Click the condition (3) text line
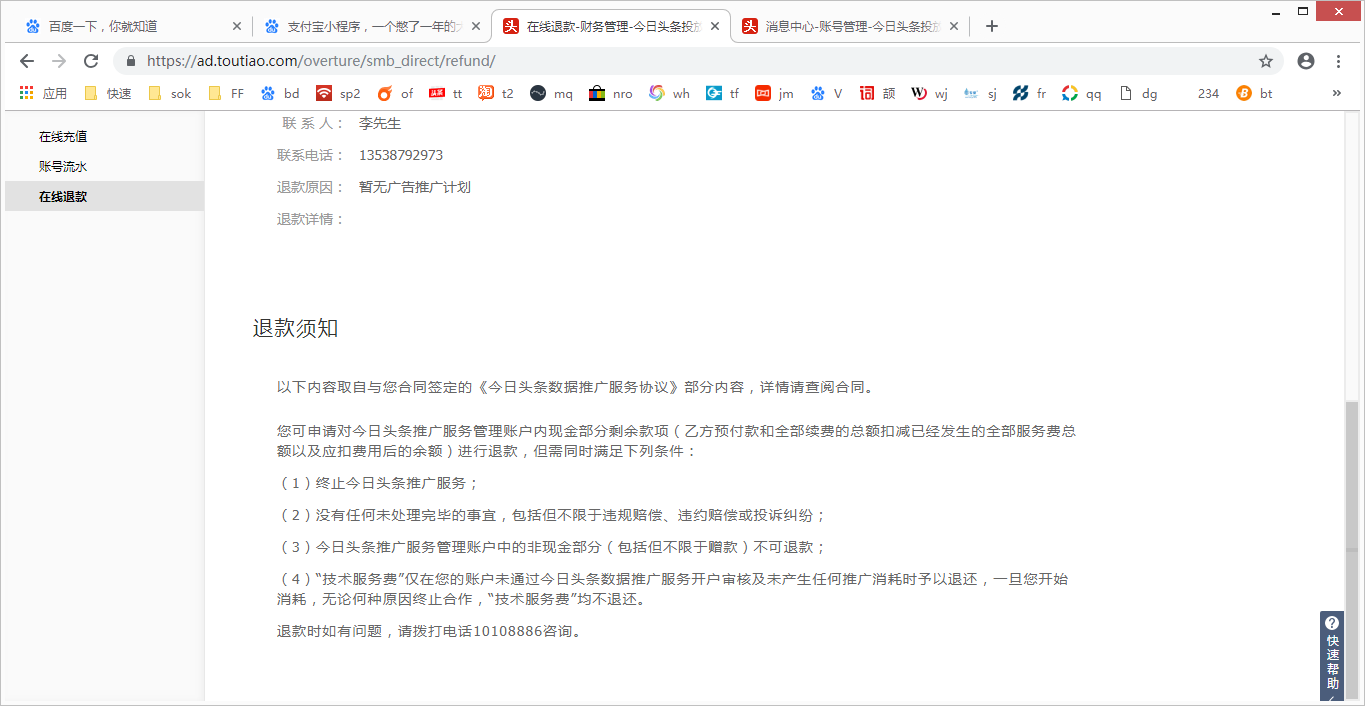The image size is (1365, 706). (x=552, y=547)
